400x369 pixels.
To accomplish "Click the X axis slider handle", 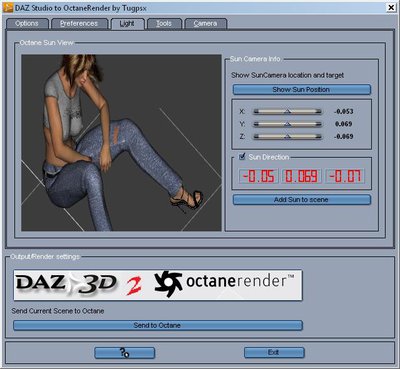I will [x=288, y=112].
